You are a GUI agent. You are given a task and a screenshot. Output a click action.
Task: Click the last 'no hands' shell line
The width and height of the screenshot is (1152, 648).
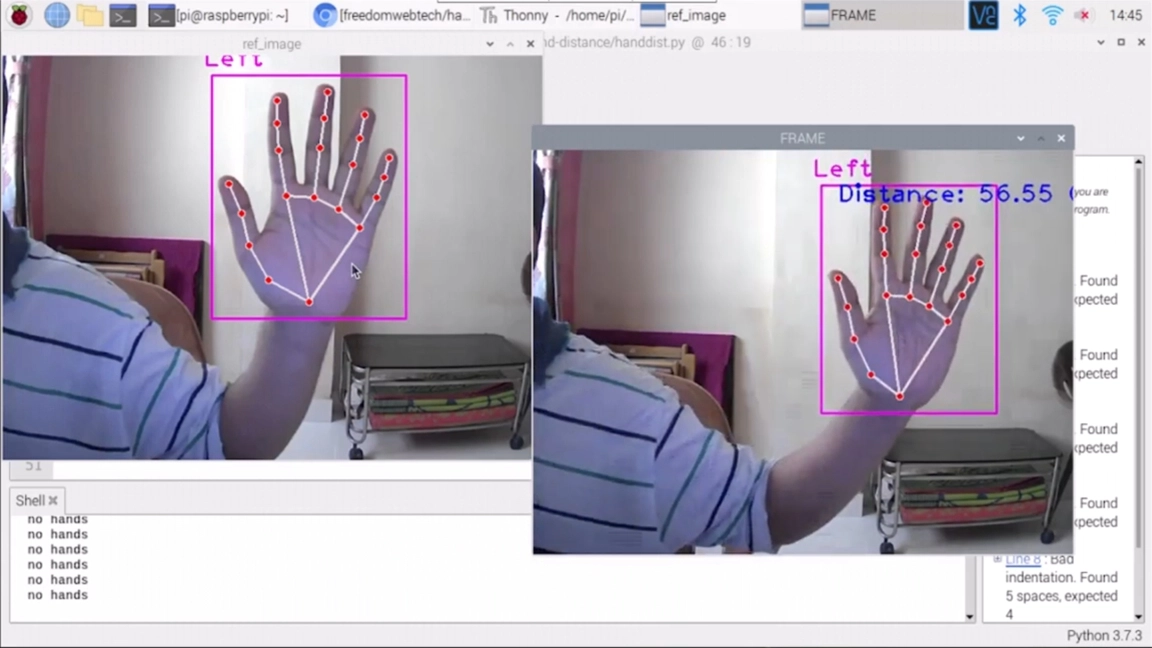click(57, 595)
